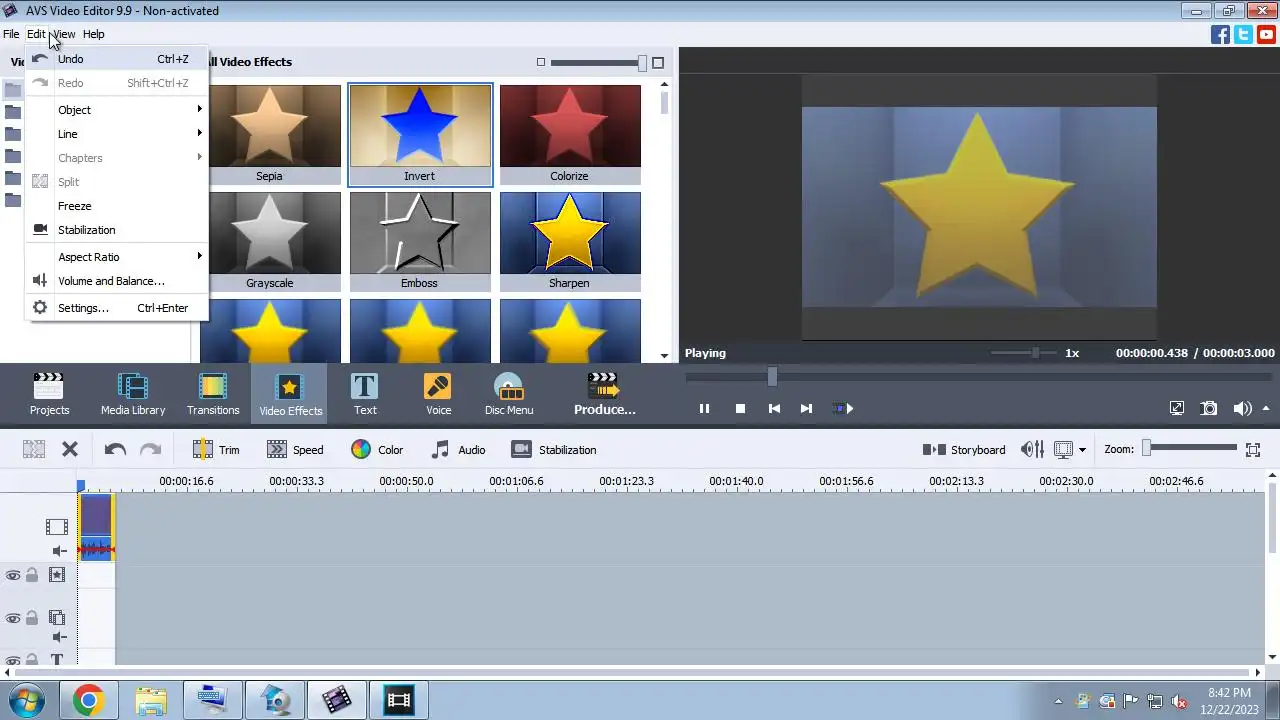1280x720 pixels.
Task: Toggle visibility of the video effects track
Action: click(13, 575)
